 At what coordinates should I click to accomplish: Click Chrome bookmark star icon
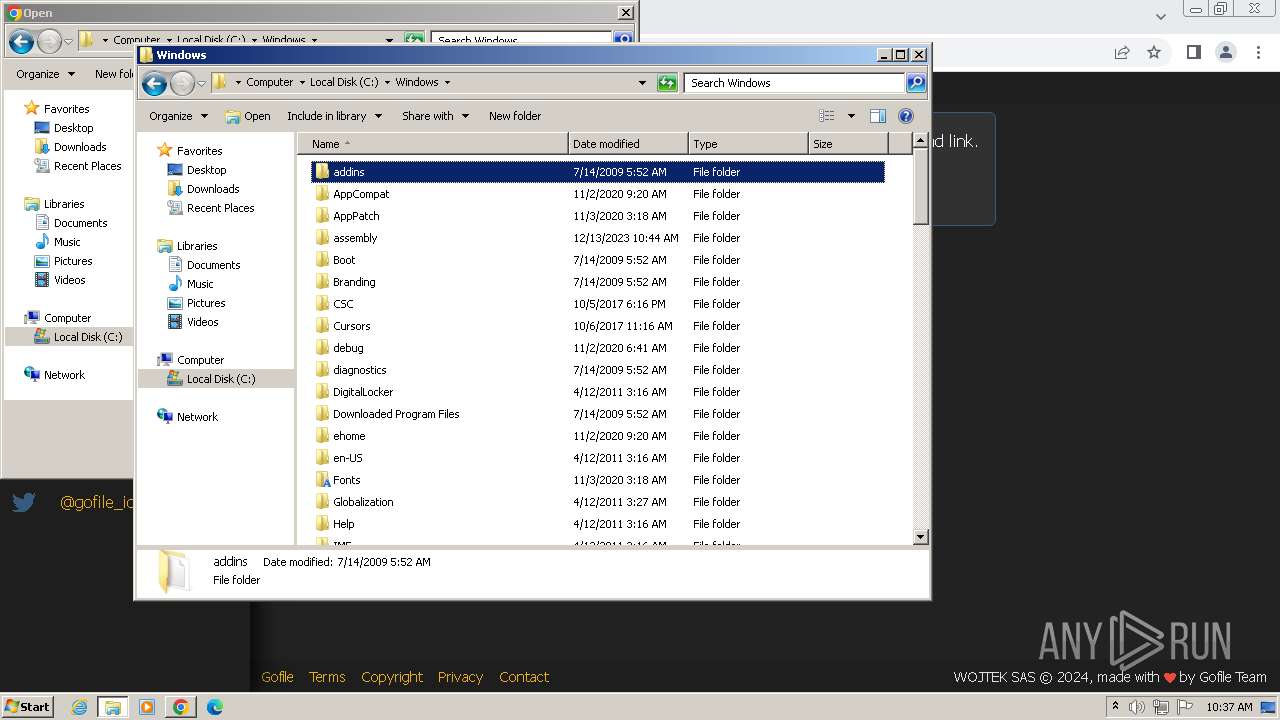(x=1154, y=52)
